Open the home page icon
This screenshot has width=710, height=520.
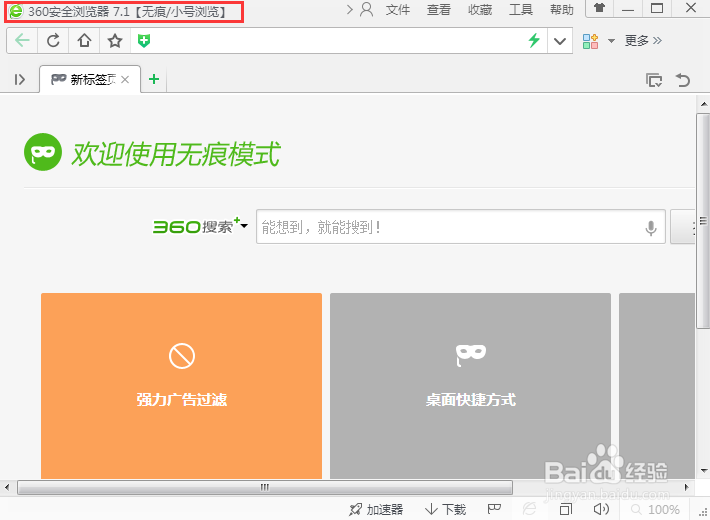pyautogui.click(x=84, y=41)
